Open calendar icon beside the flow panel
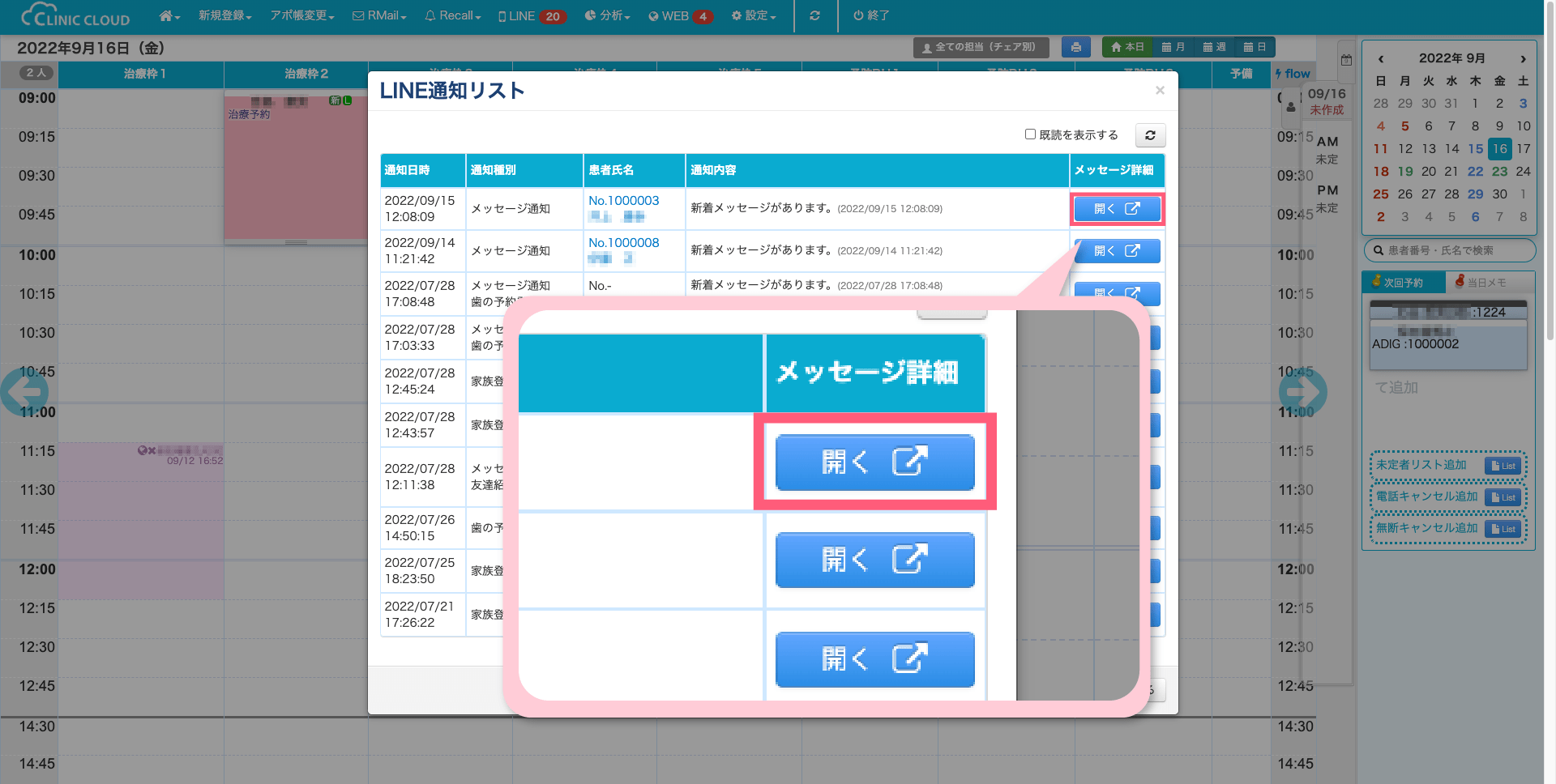 pos(1346,60)
